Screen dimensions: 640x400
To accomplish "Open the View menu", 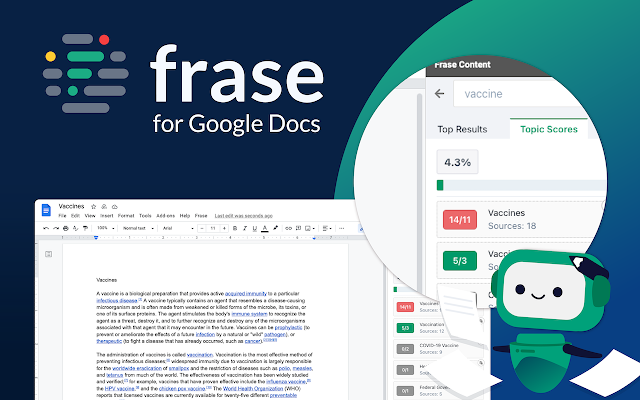I will [x=90, y=216].
